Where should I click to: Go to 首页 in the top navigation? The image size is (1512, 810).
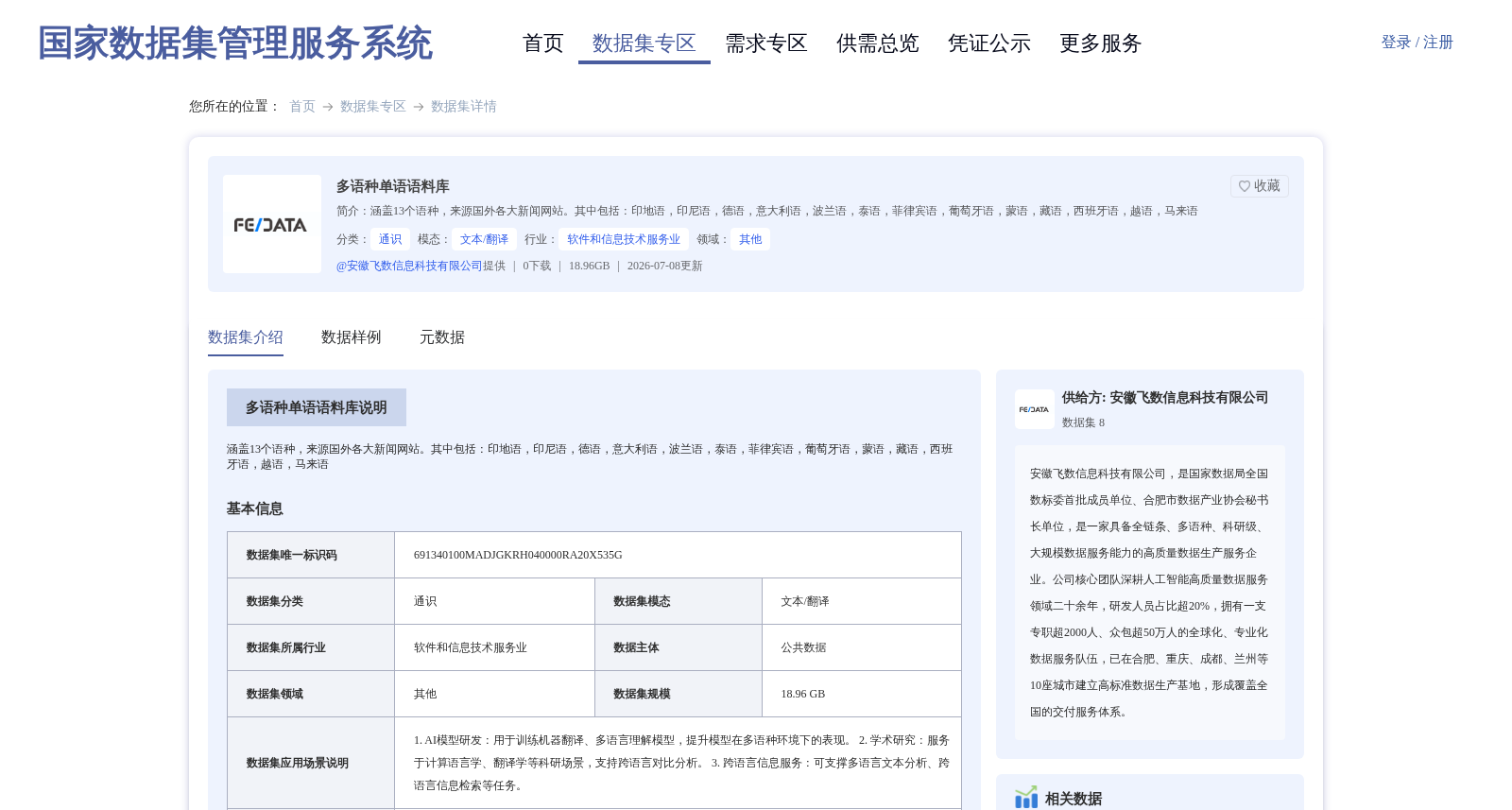(x=543, y=43)
